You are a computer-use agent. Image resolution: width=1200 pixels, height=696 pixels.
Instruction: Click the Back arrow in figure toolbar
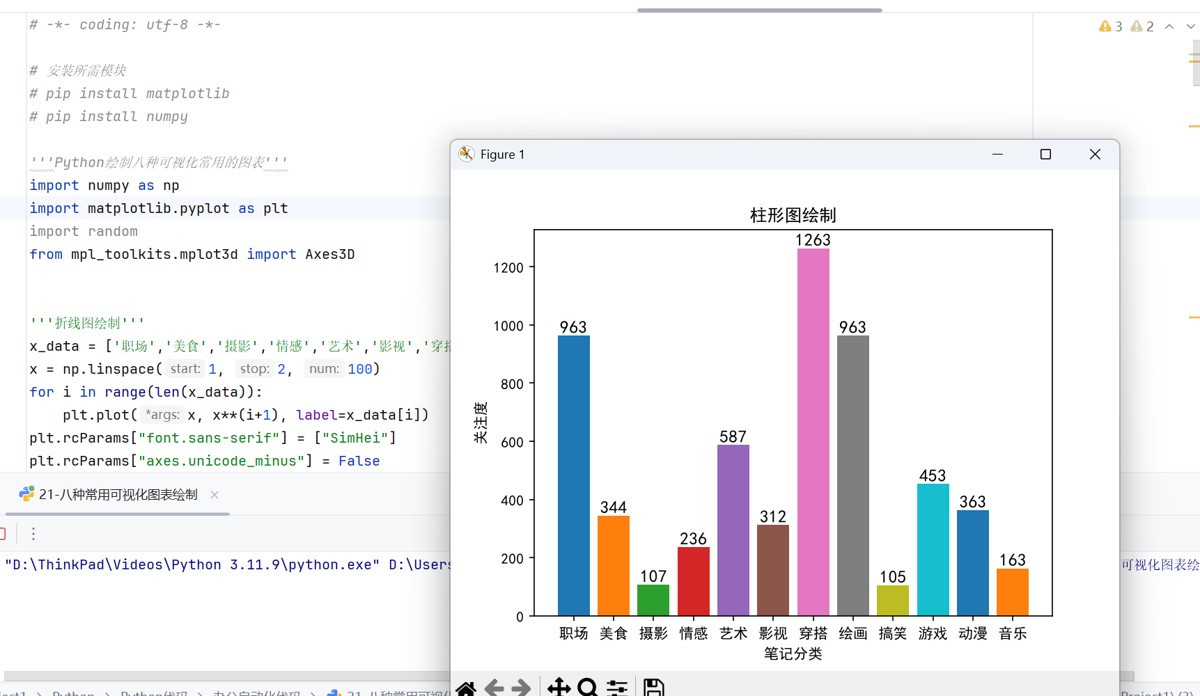494,688
